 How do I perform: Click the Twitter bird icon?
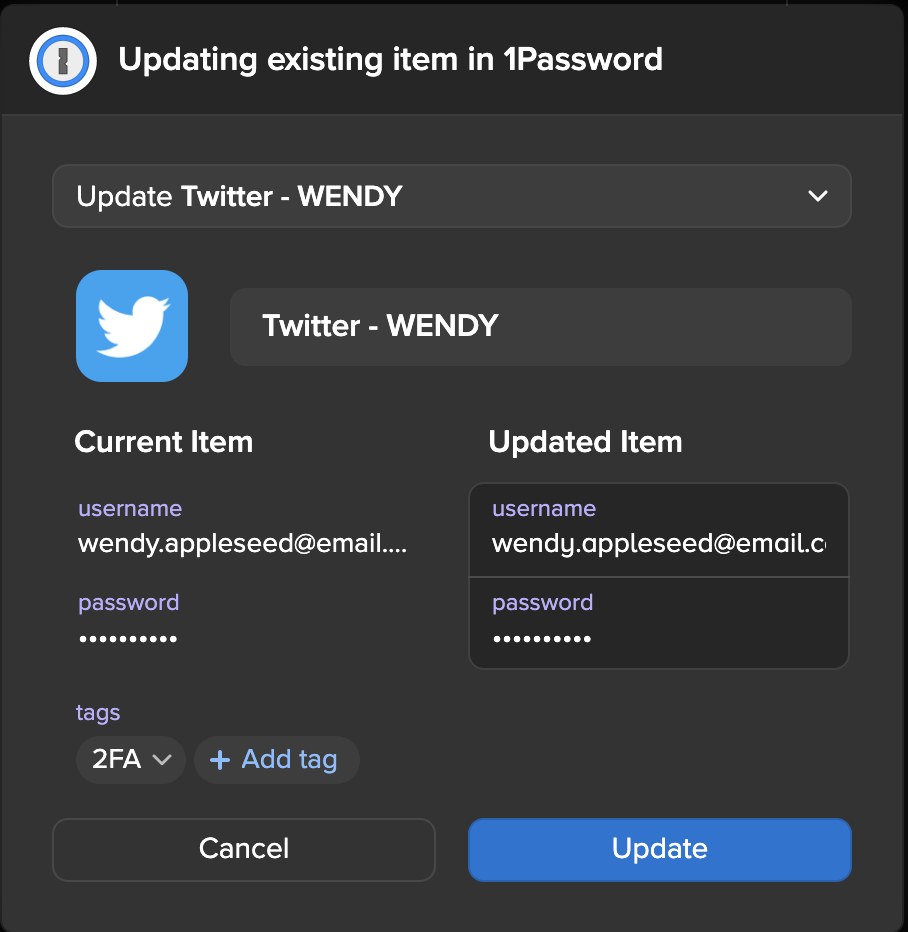point(132,326)
